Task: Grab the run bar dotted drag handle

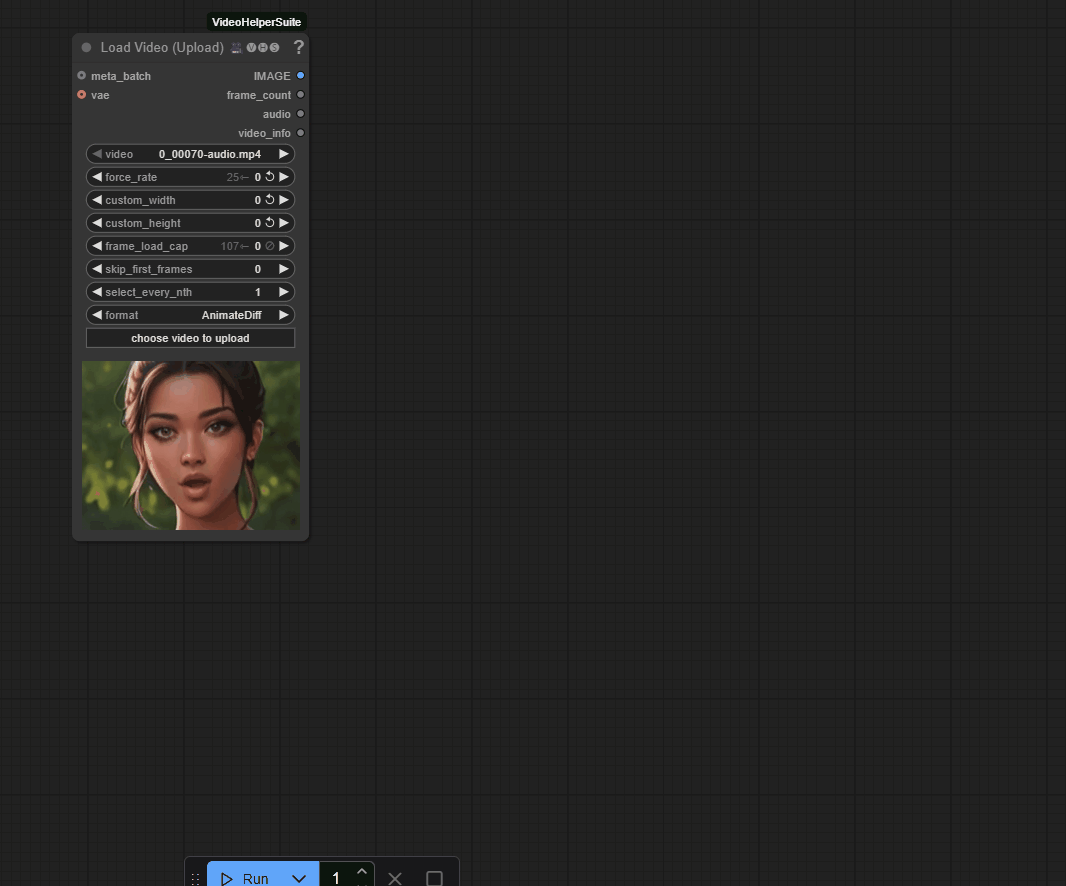Action: click(196, 879)
